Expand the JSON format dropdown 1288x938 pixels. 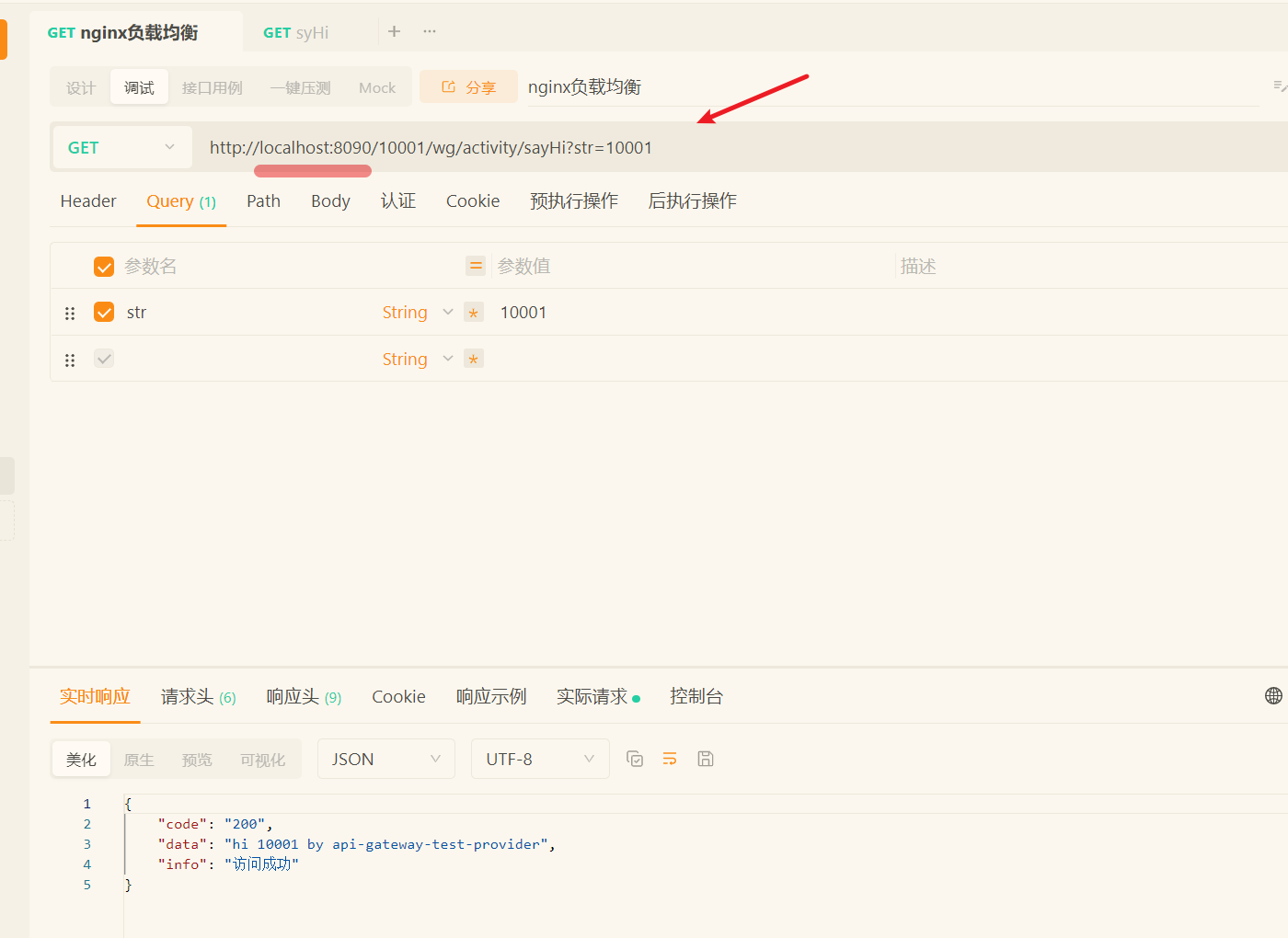[385, 759]
